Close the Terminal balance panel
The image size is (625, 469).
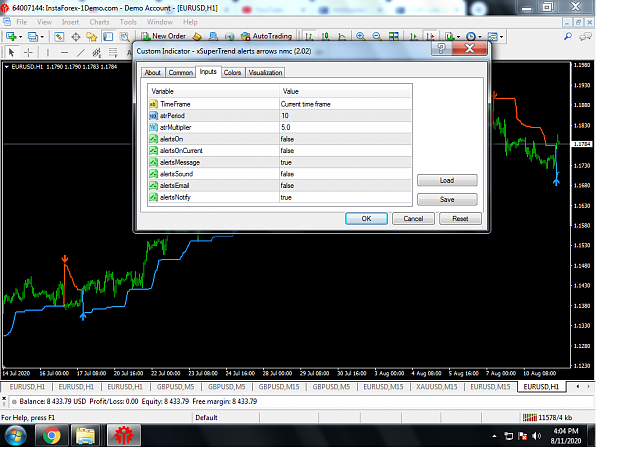pyautogui.click(x=4, y=397)
